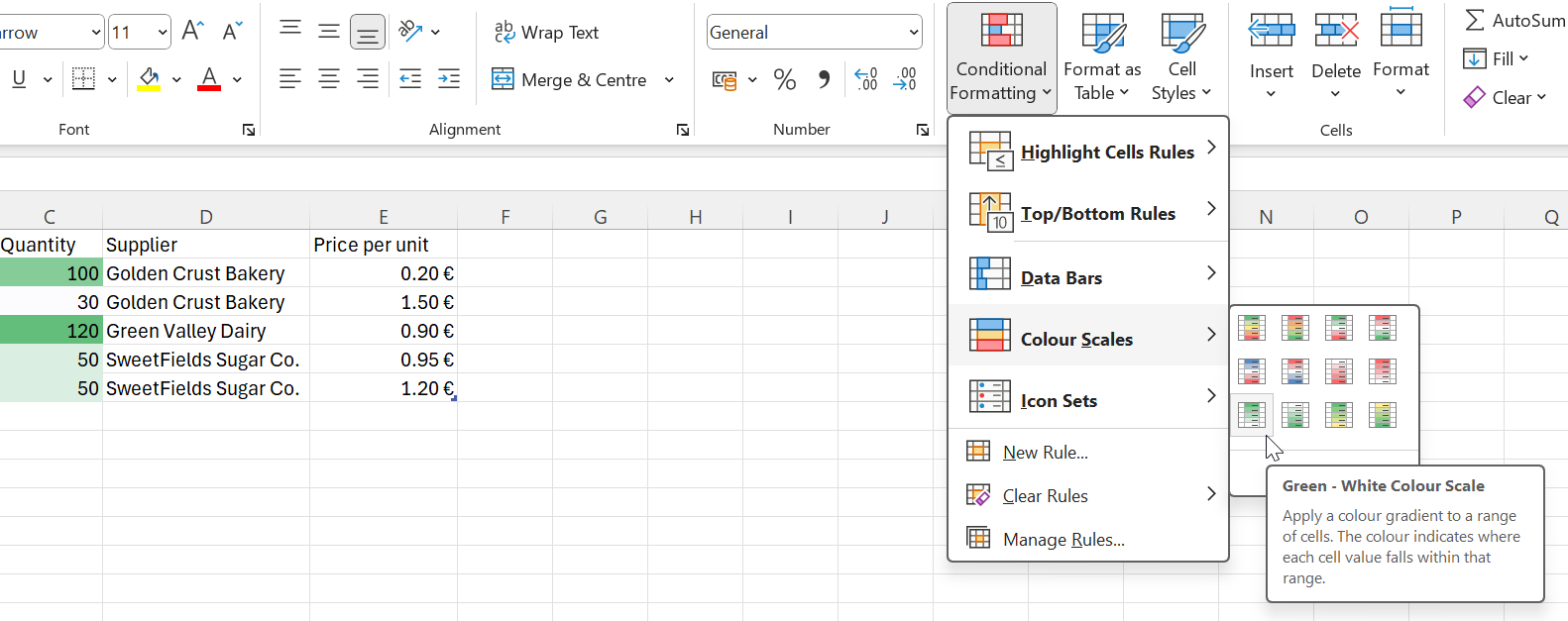The height and width of the screenshot is (621, 1568).
Task: Apply yellow fill colour
Action: (x=149, y=79)
